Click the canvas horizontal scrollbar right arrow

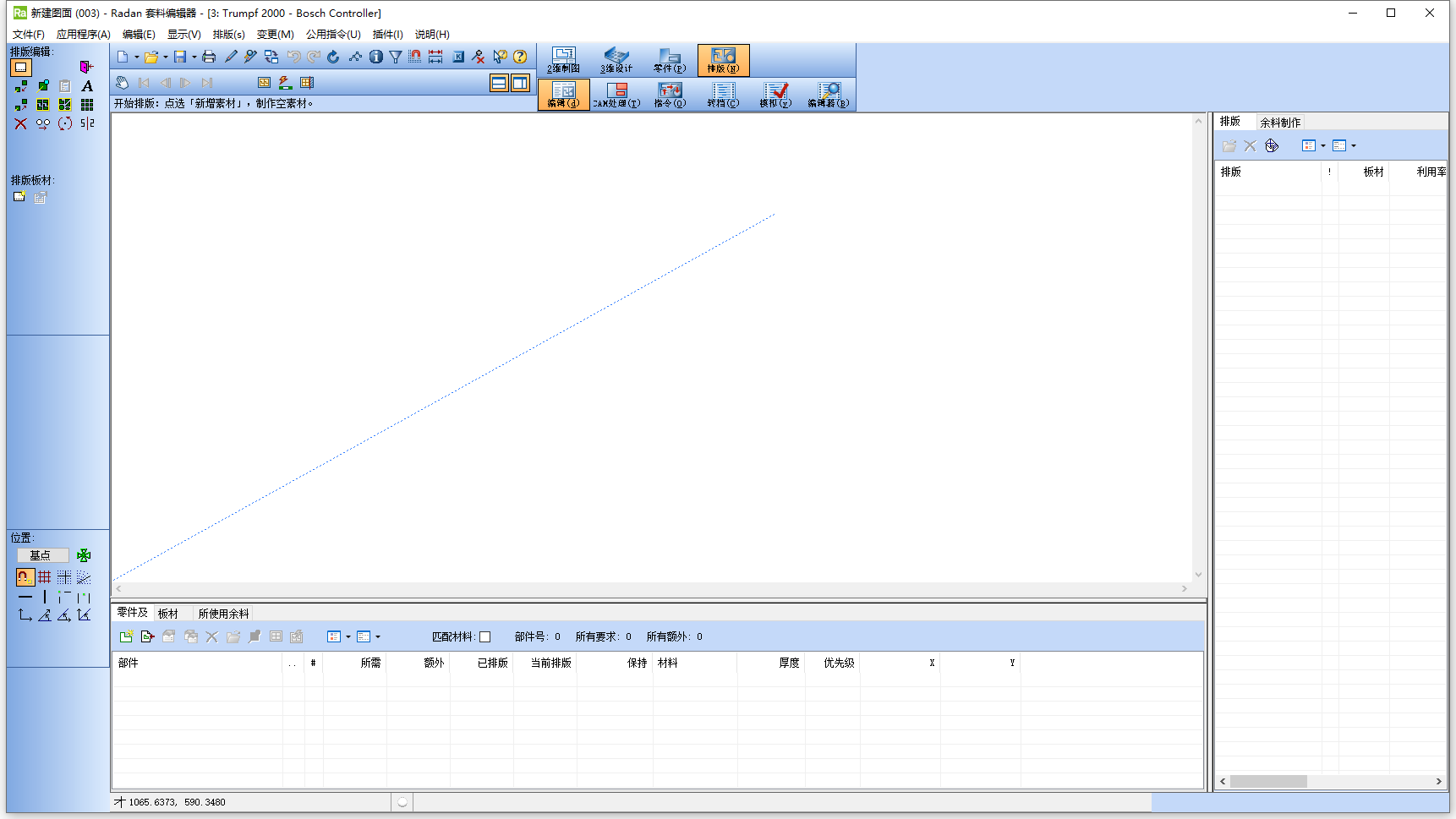click(1185, 589)
